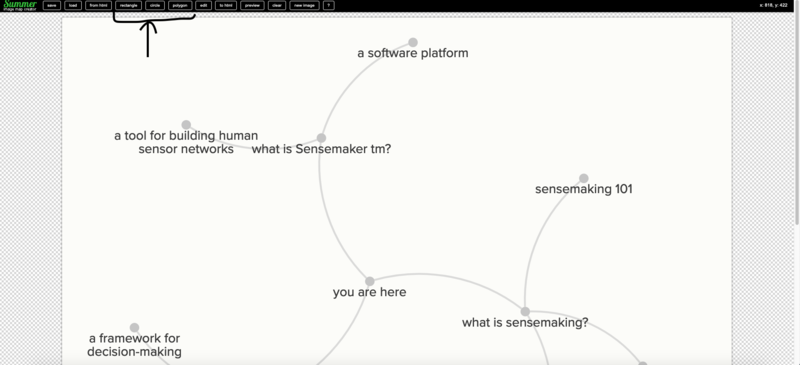Click the new image button

tap(305, 6)
